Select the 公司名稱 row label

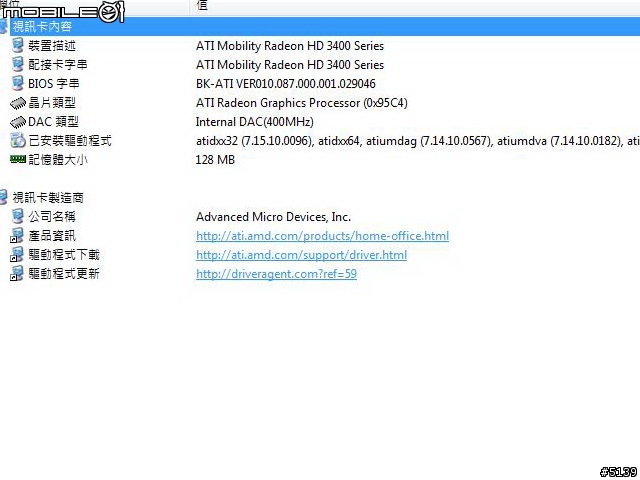pyautogui.click(x=52, y=217)
